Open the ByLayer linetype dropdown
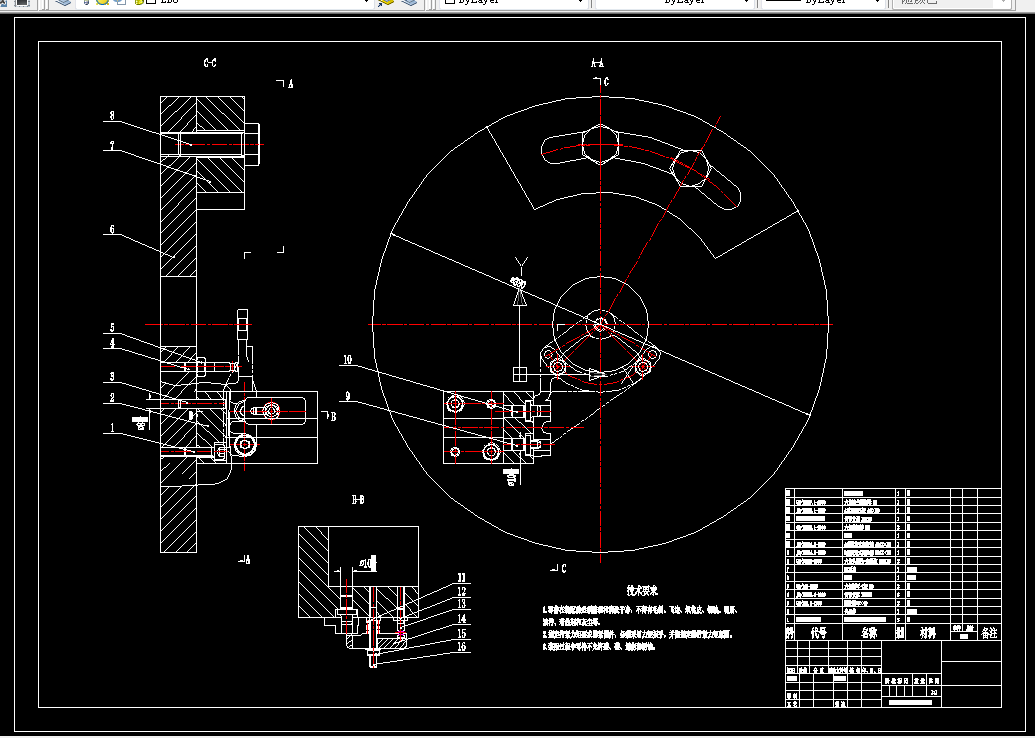 (x=673, y=2)
